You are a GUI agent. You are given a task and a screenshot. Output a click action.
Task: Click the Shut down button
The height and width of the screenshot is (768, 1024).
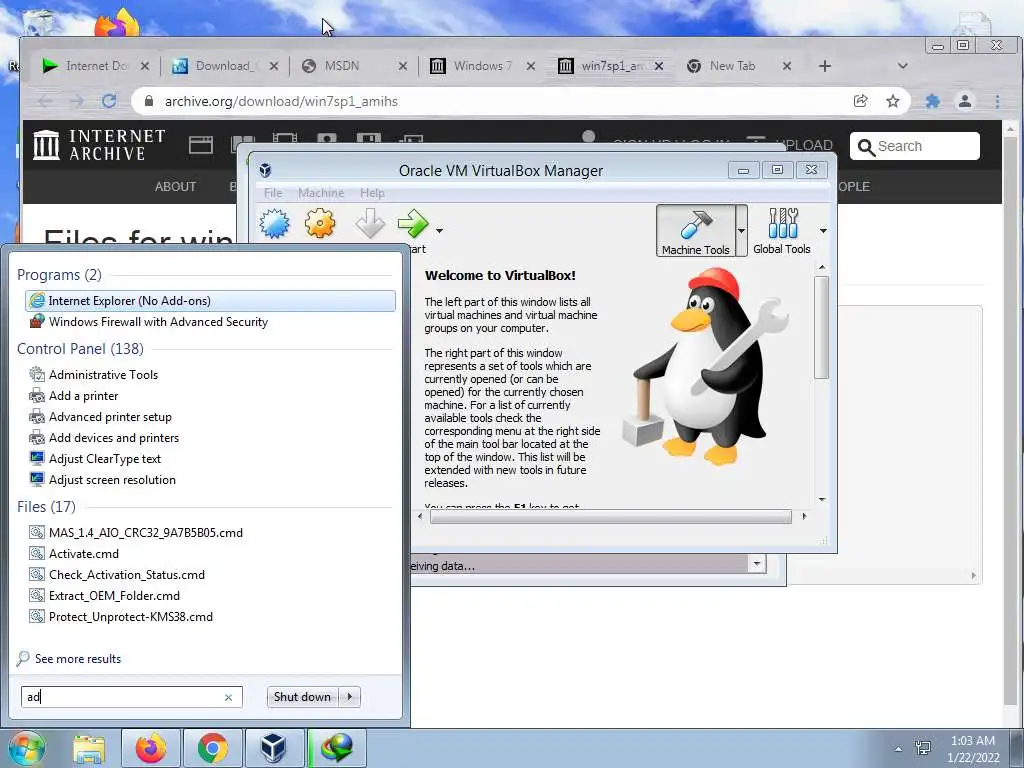[x=302, y=697]
